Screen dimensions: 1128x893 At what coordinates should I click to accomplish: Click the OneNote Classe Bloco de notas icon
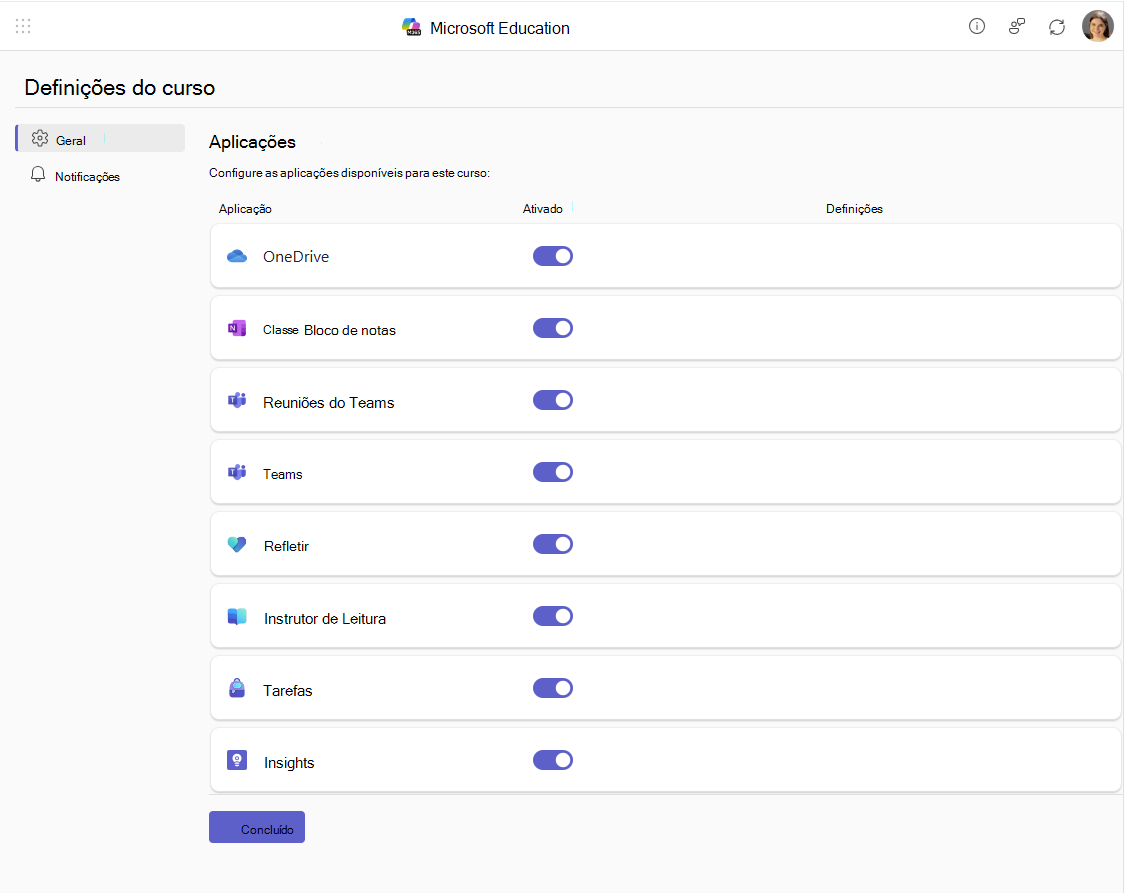[237, 328]
